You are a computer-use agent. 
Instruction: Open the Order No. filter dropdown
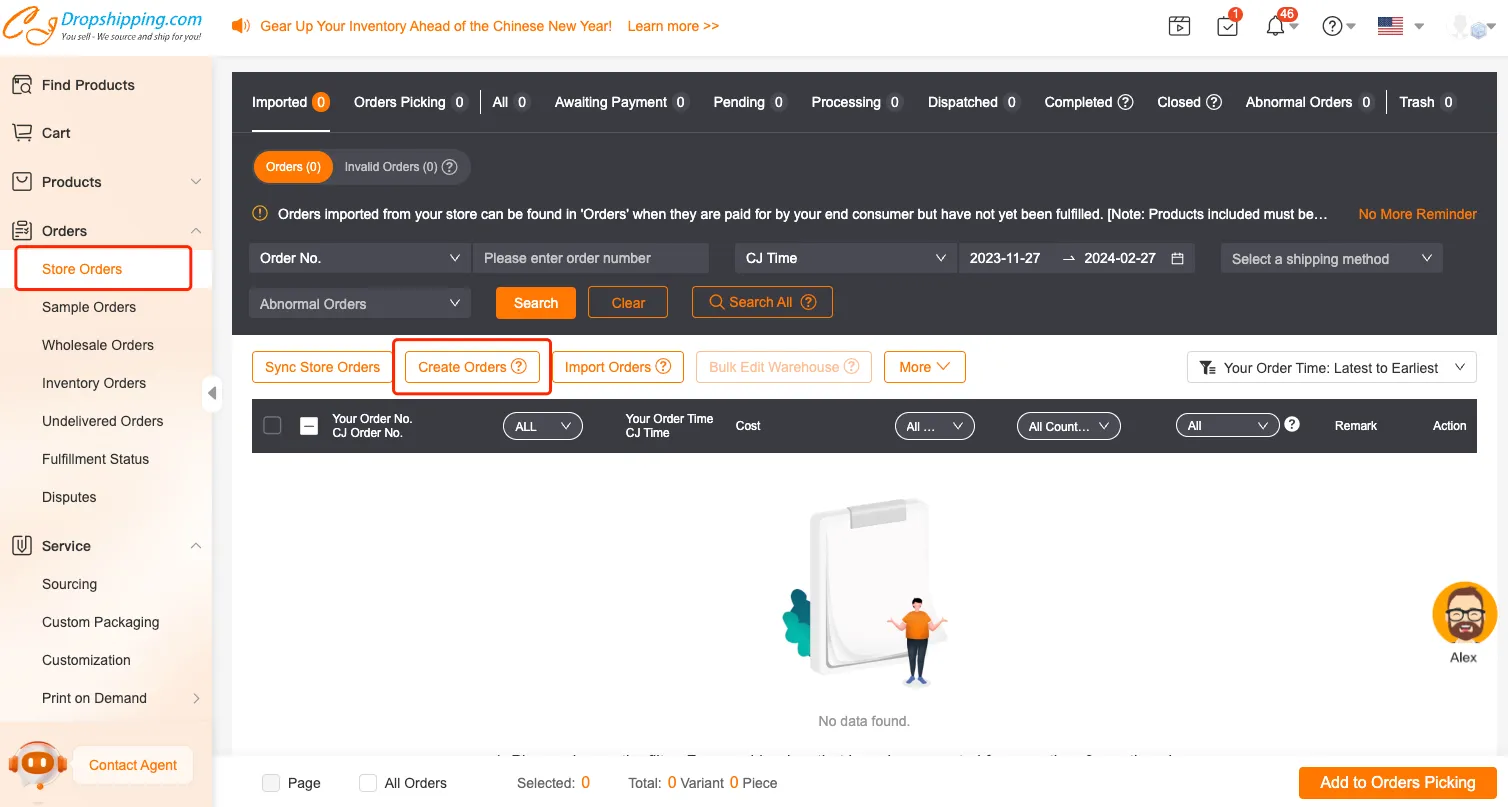359,258
